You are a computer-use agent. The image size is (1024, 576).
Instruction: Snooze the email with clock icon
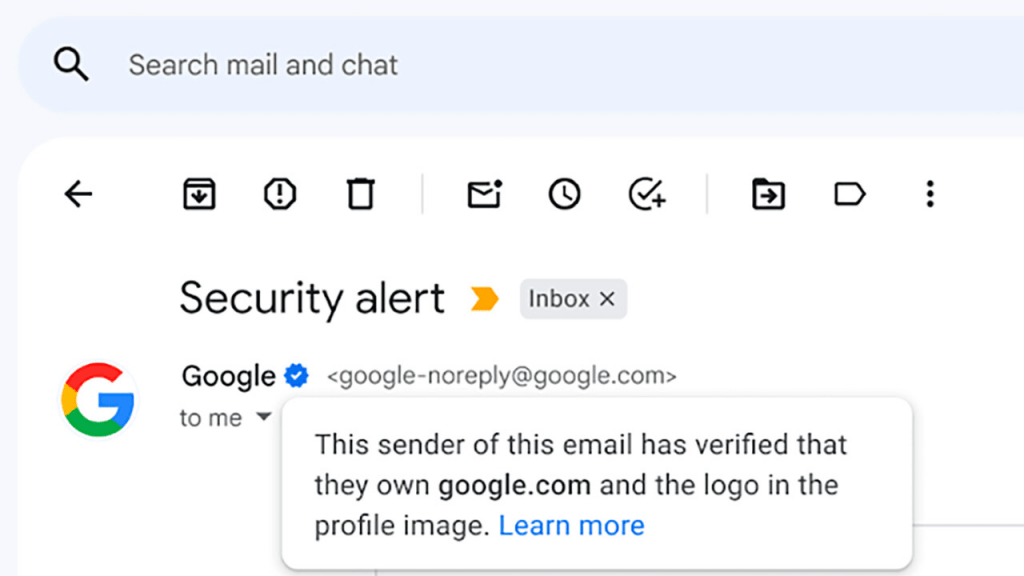565,194
